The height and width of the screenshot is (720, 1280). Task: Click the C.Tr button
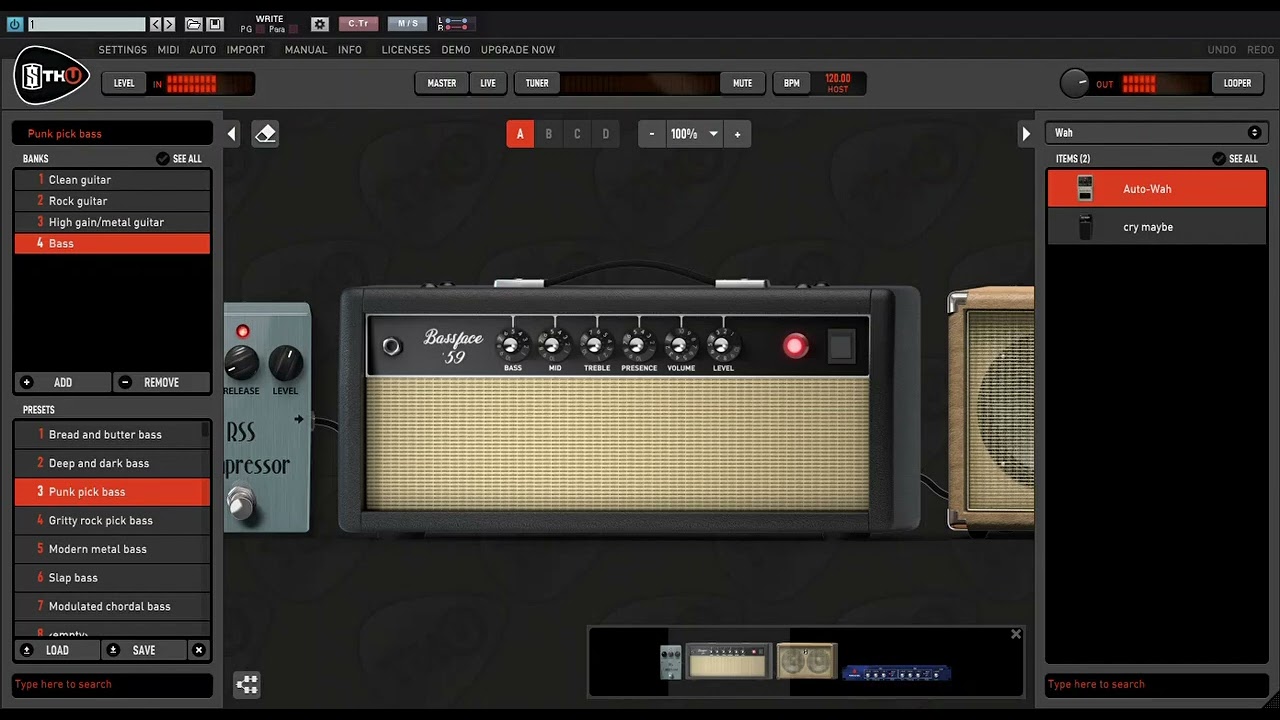358,24
